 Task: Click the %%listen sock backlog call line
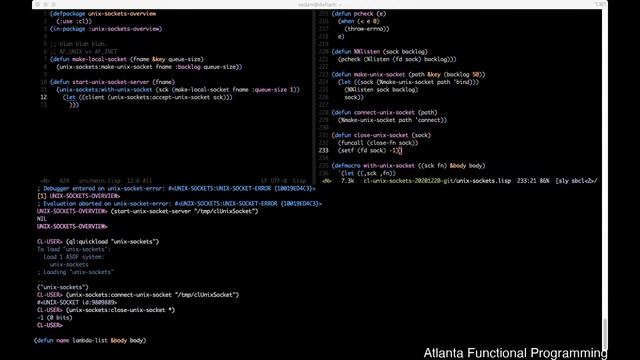click(381, 90)
